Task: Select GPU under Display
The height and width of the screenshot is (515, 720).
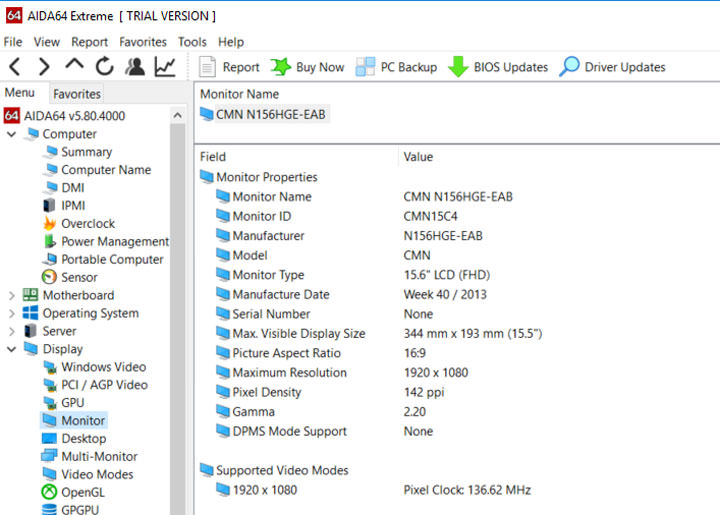Action: pyautogui.click(x=73, y=403)
